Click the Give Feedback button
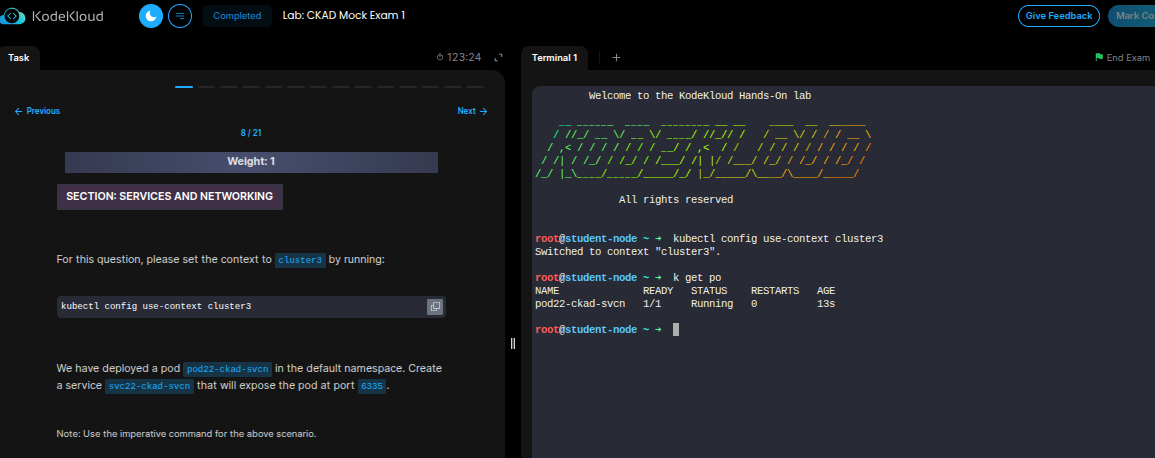 coord(1058,16)
